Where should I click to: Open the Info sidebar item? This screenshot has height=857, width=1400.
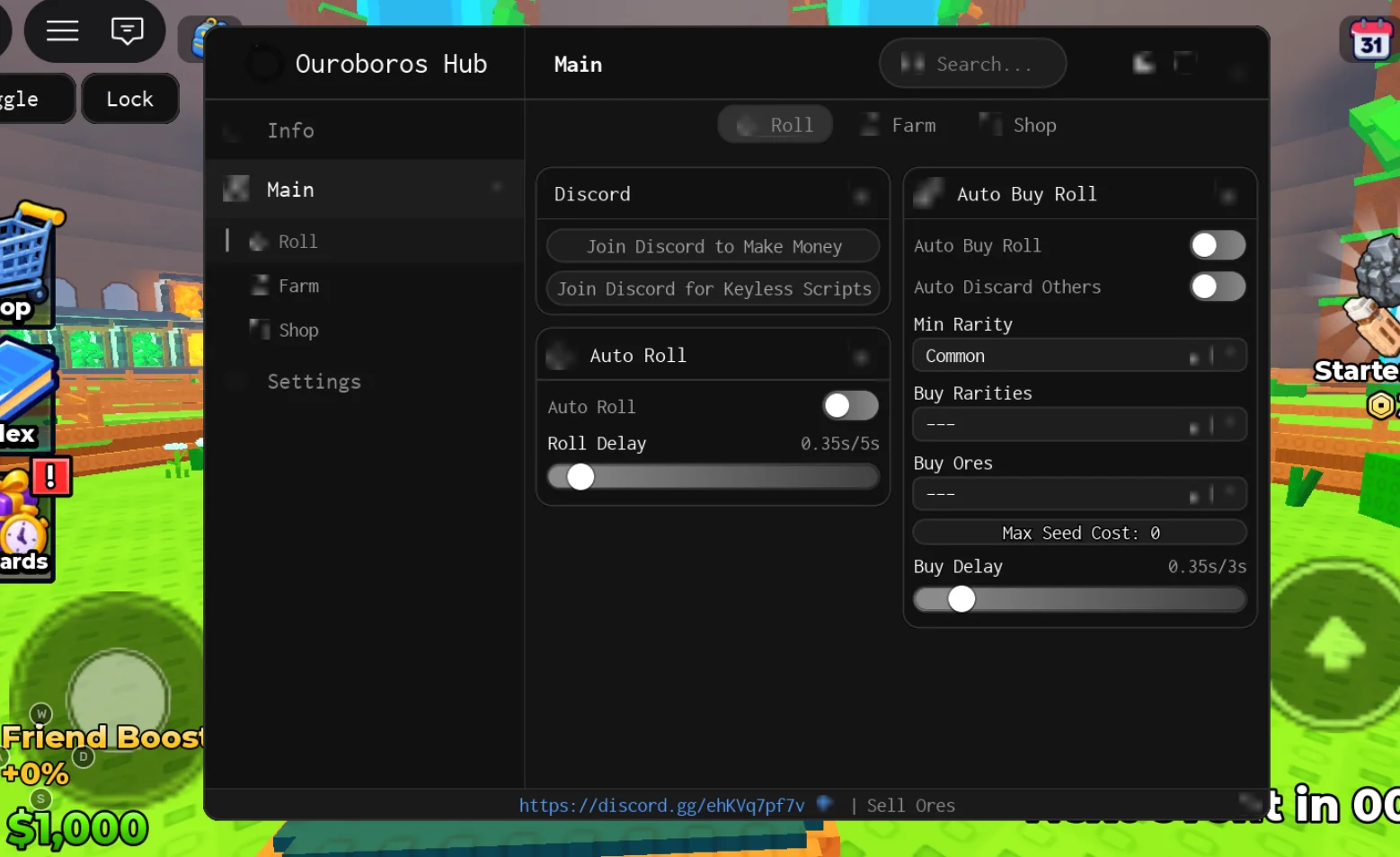tap(365, 130)
